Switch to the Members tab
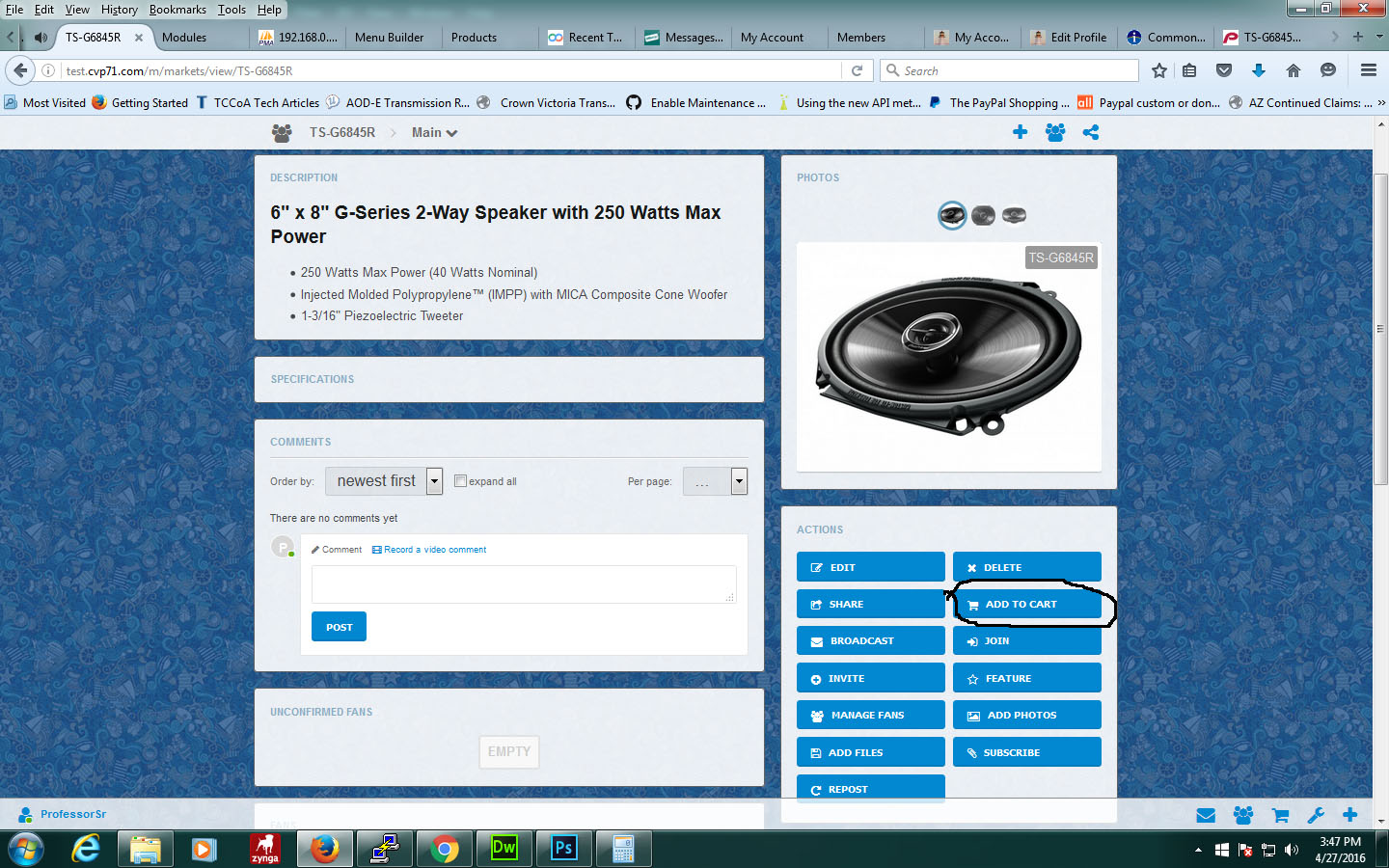The image size is (1389, 868). 860,38
